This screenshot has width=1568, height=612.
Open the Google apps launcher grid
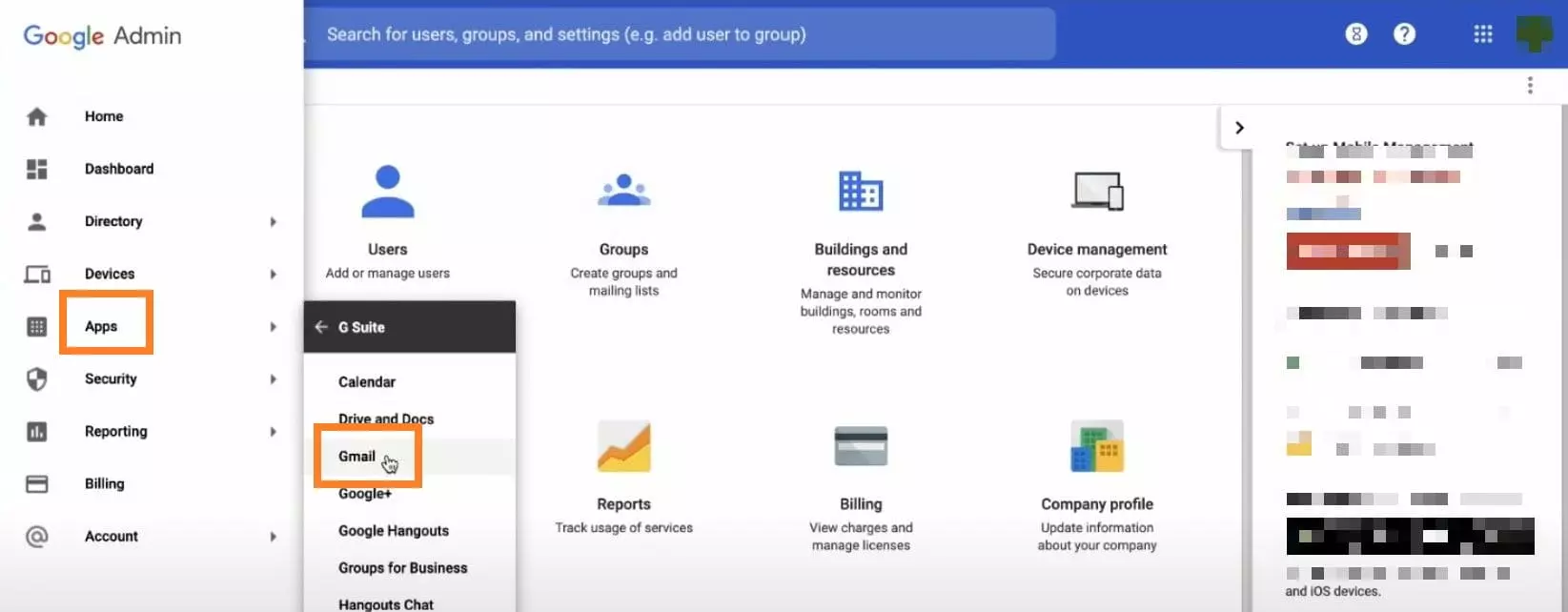[1483, 34]
